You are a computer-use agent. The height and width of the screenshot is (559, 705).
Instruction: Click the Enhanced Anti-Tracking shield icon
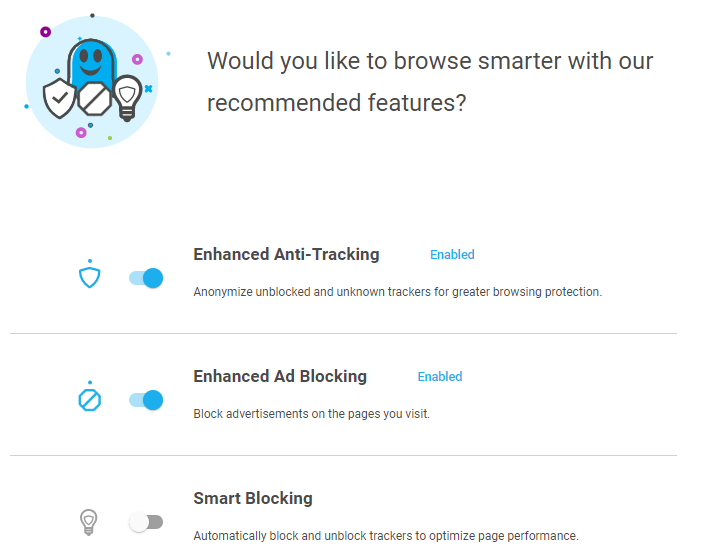(x=90, y=276)
